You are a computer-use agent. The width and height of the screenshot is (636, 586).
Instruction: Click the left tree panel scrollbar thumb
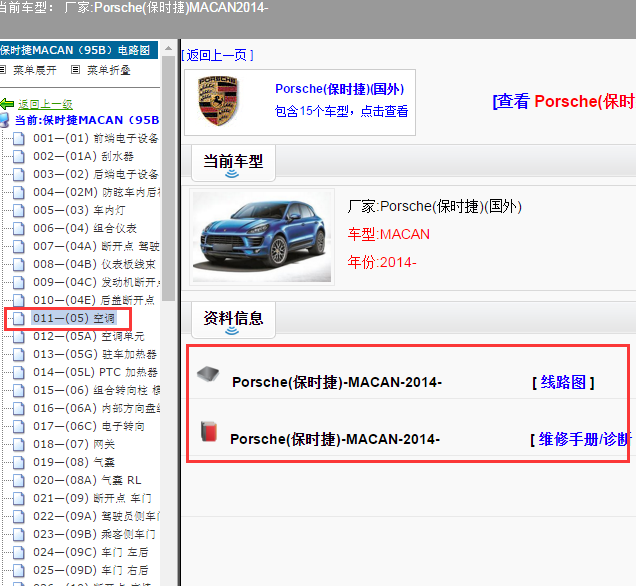pyautogui.click(x=168, y=178)
